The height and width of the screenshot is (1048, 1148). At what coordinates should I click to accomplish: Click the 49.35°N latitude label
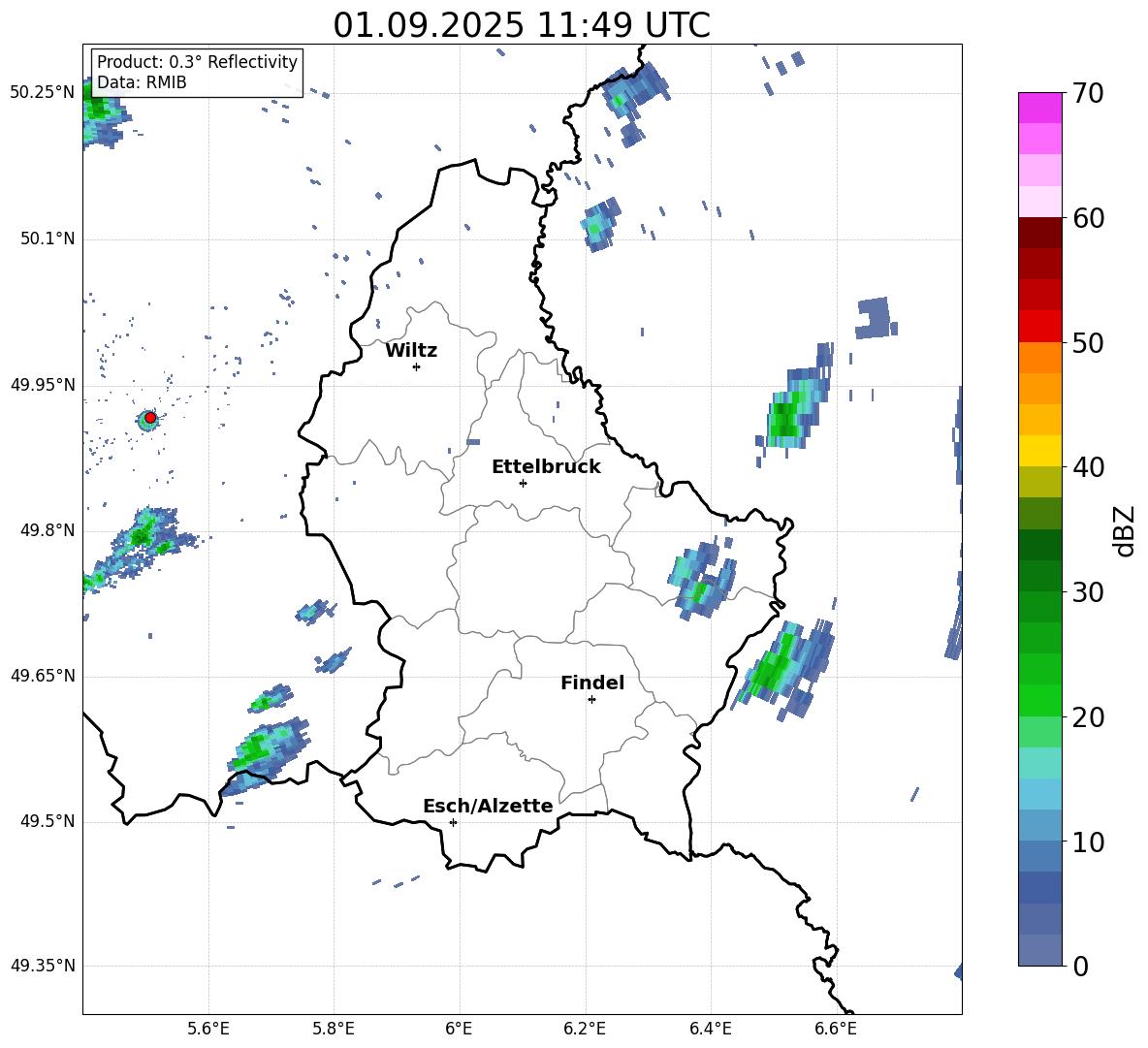tap(43, 966)
